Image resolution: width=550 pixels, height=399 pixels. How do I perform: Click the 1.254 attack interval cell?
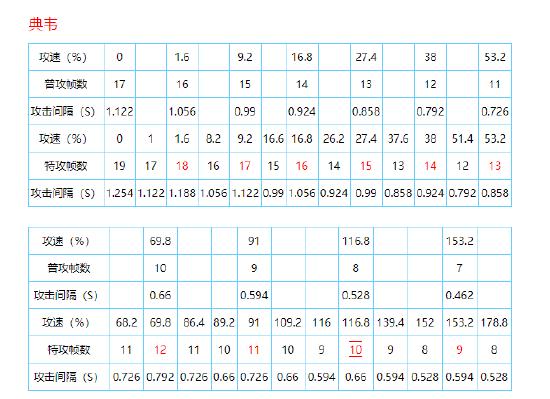coord(120,193)
